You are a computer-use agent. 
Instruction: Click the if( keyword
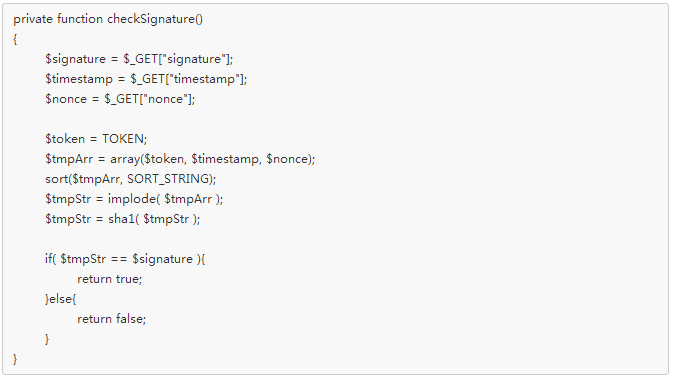pos(51,259)
